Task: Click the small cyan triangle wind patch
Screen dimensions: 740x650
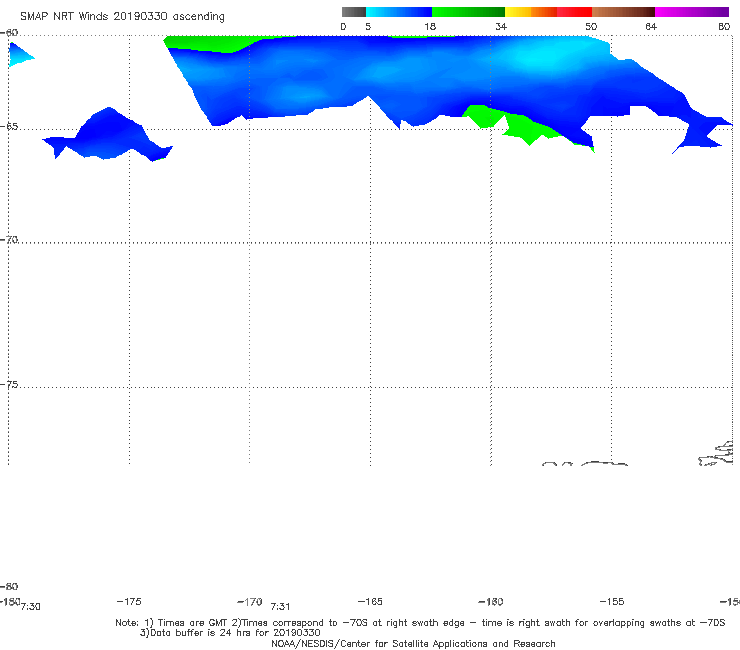Action: 19,55
